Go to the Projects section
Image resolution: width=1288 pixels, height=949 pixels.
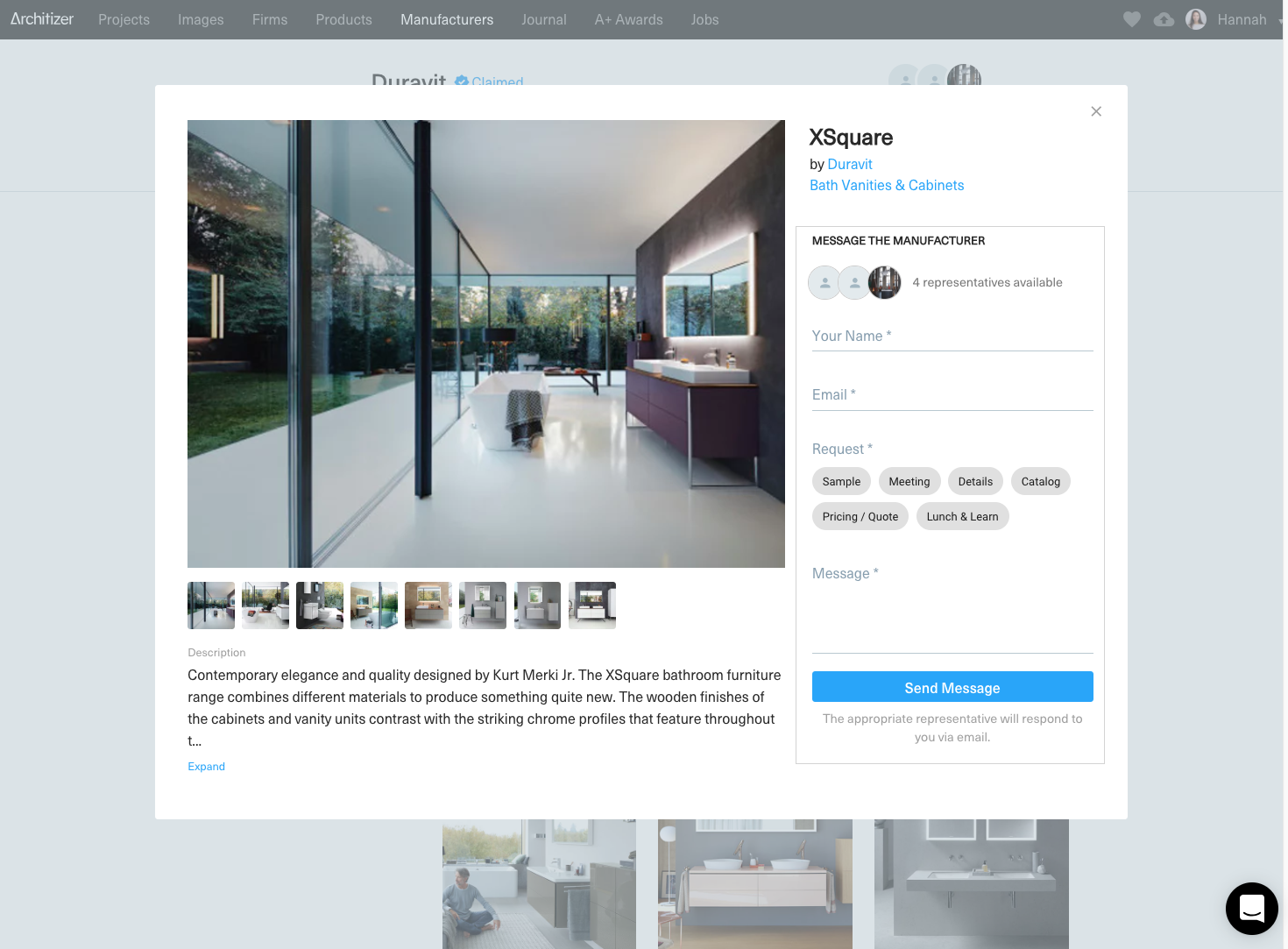[x=124, y=19]
